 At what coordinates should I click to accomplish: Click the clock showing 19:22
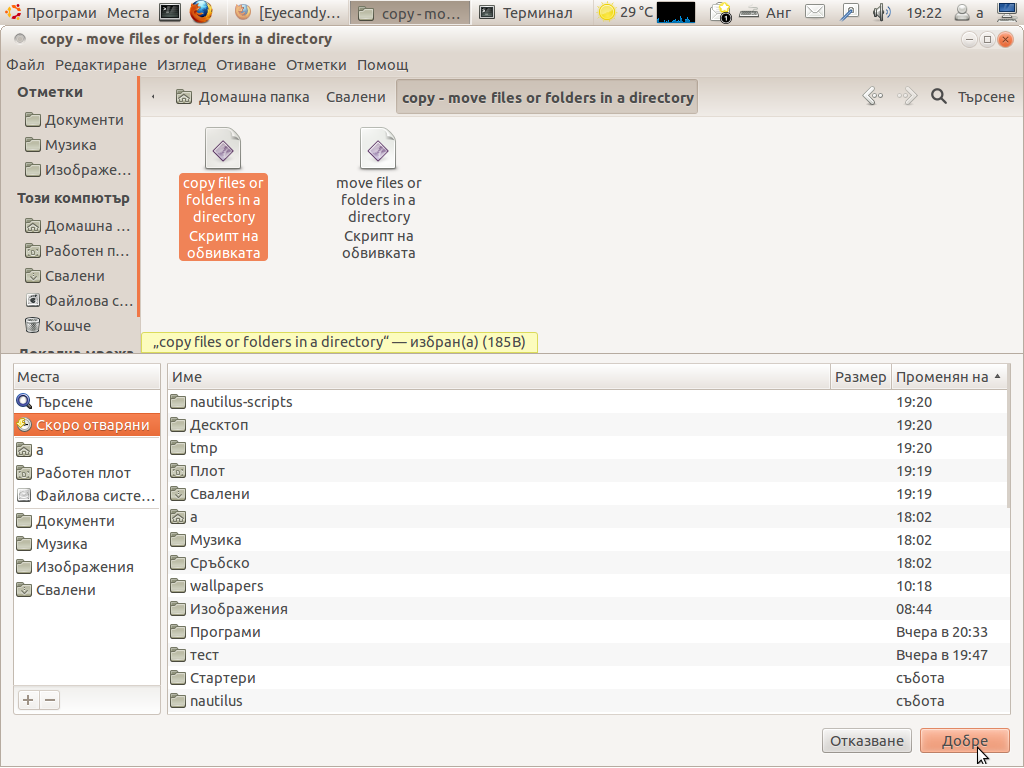coord(924,12)
